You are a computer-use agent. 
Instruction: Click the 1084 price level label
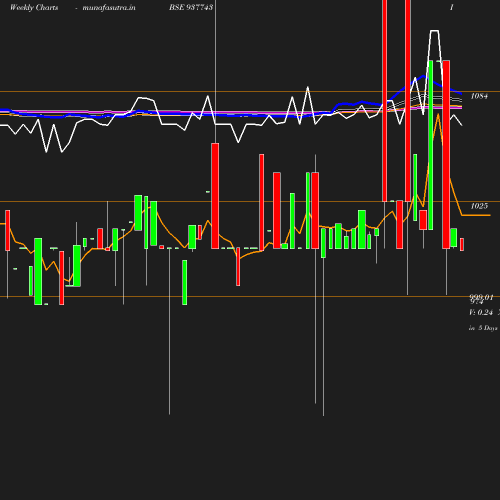[x=479, y=96]
